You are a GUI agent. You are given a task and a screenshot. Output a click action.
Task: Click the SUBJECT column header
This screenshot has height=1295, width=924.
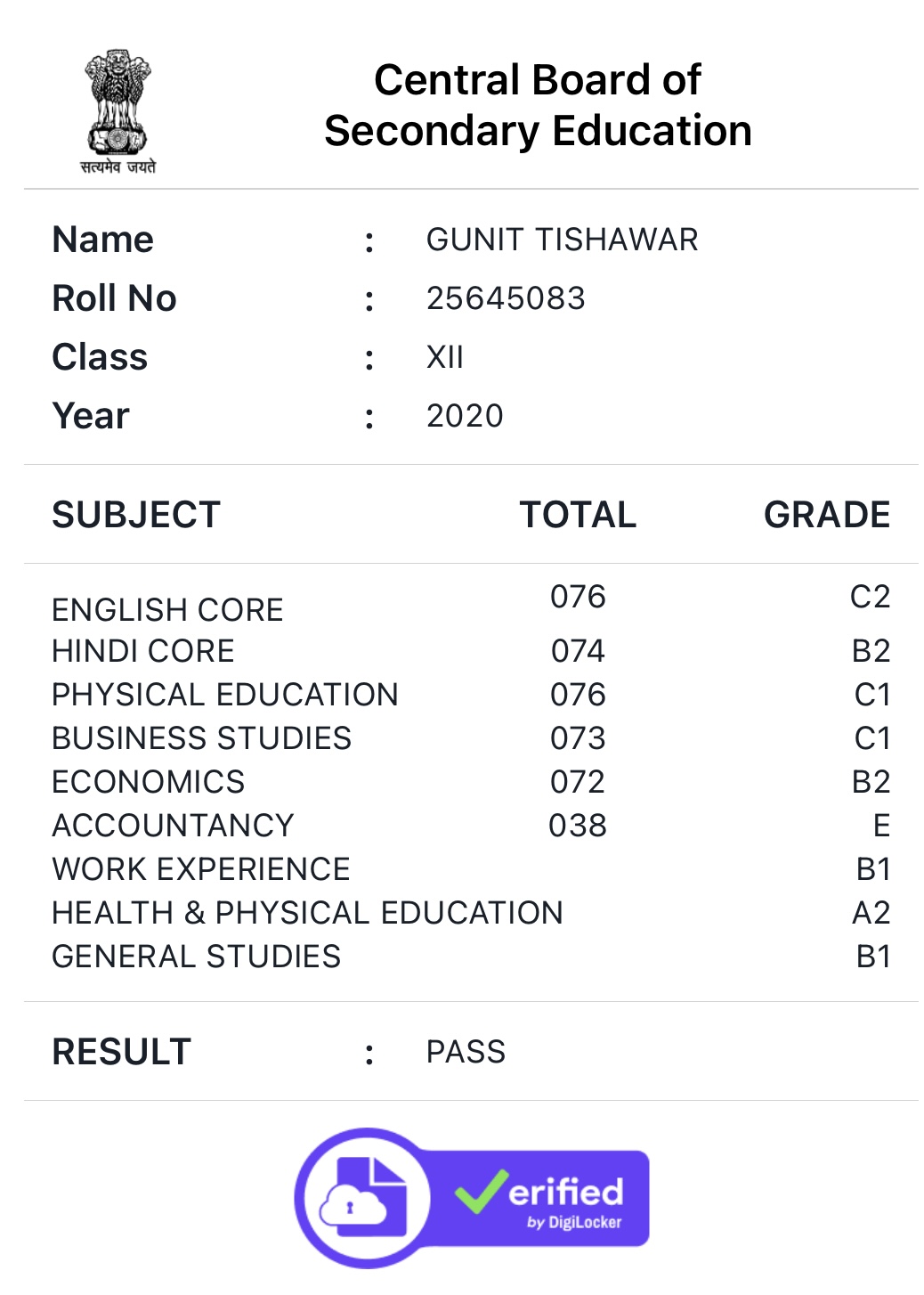pos(136,515)
